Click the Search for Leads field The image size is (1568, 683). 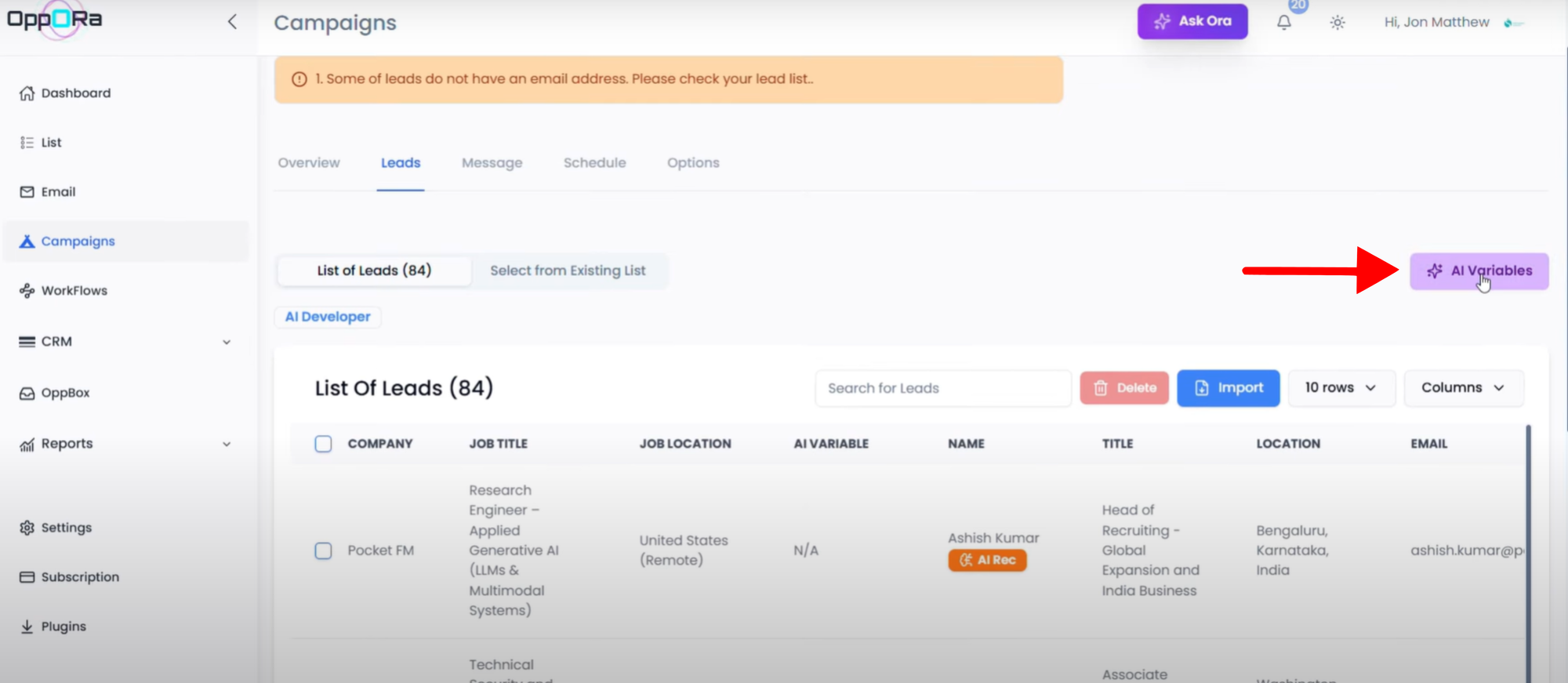[x=942, y=388]
